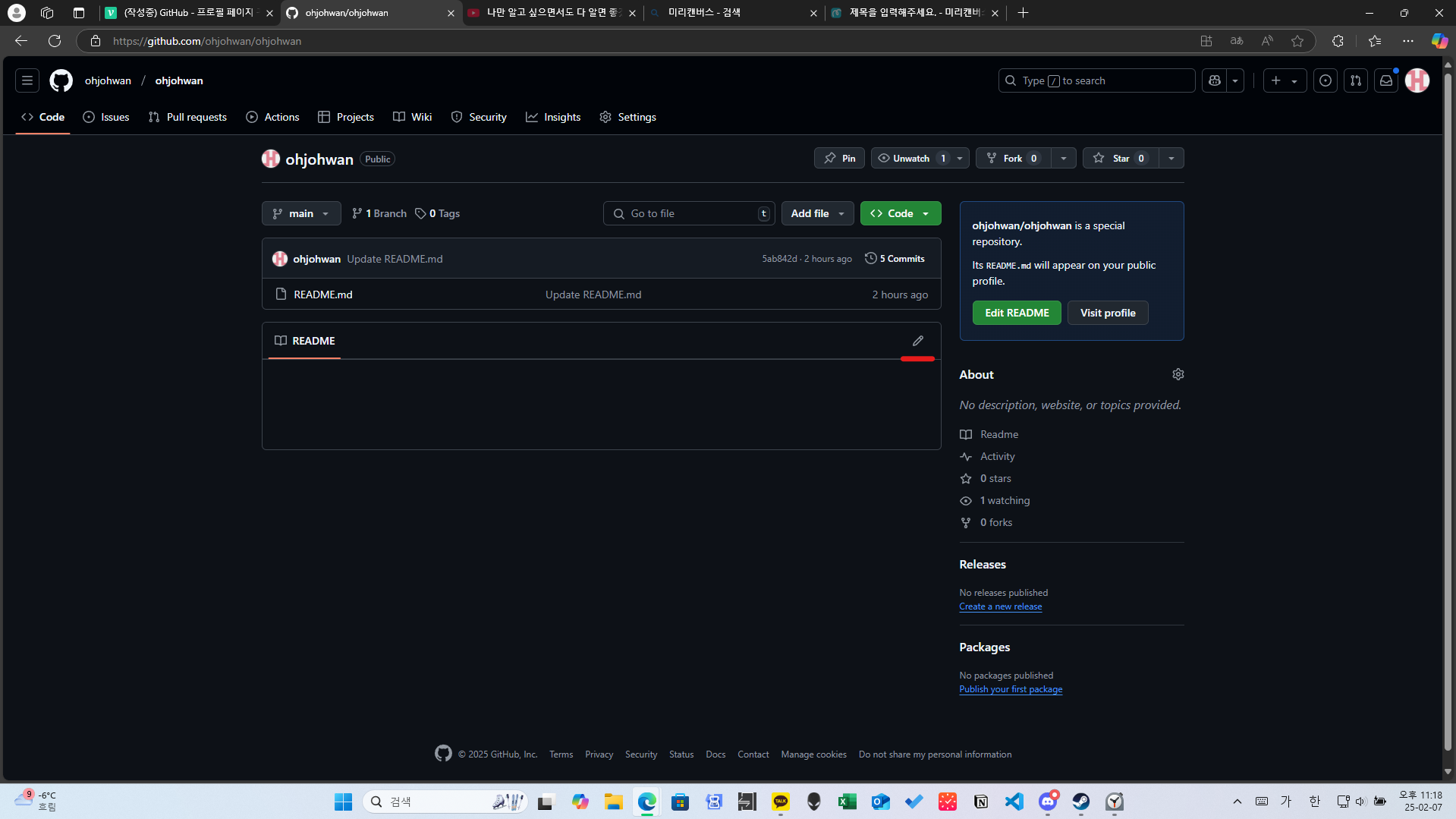Open the Wiki tab
The height and width of the screenshot is (819, 1456).
[x=413, y=117]
